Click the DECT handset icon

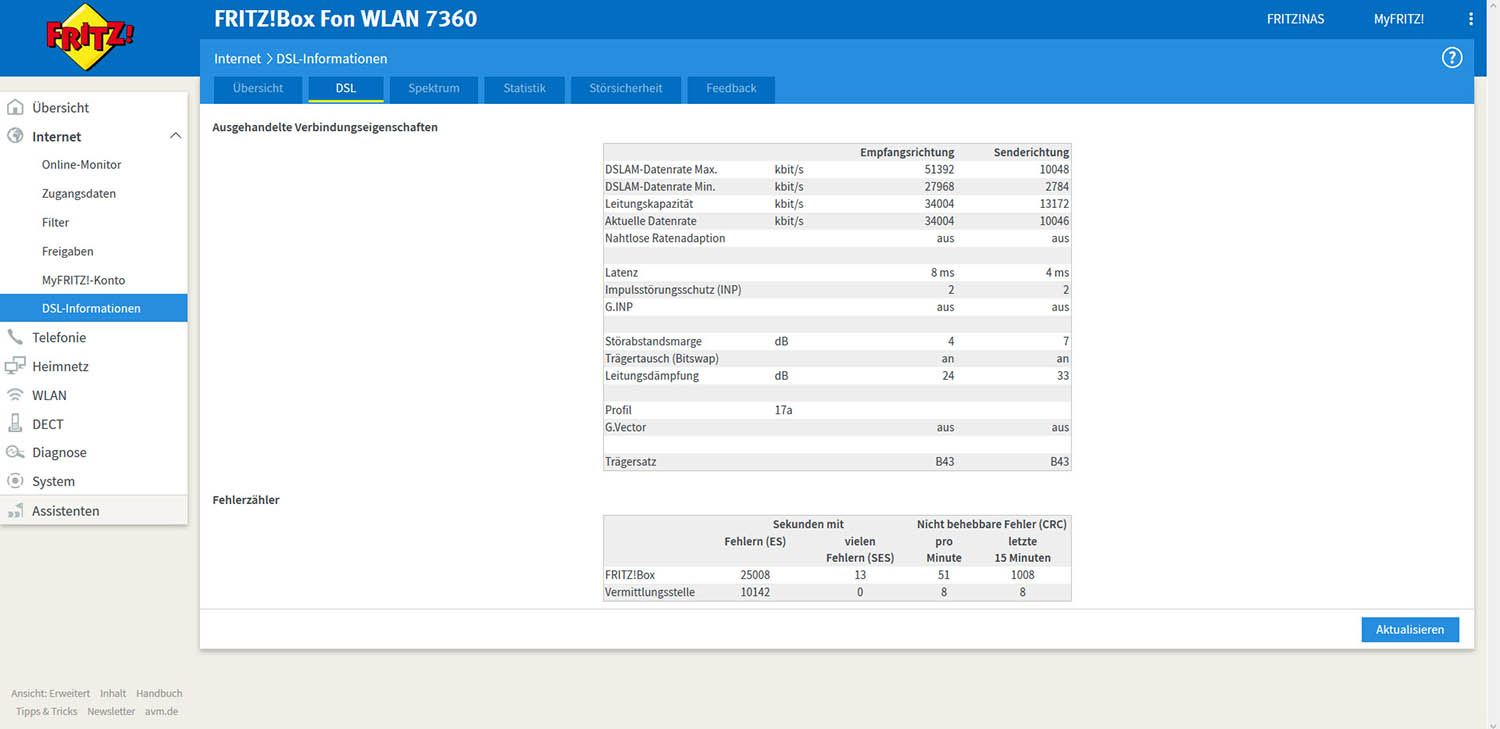[x=15, y=424]
